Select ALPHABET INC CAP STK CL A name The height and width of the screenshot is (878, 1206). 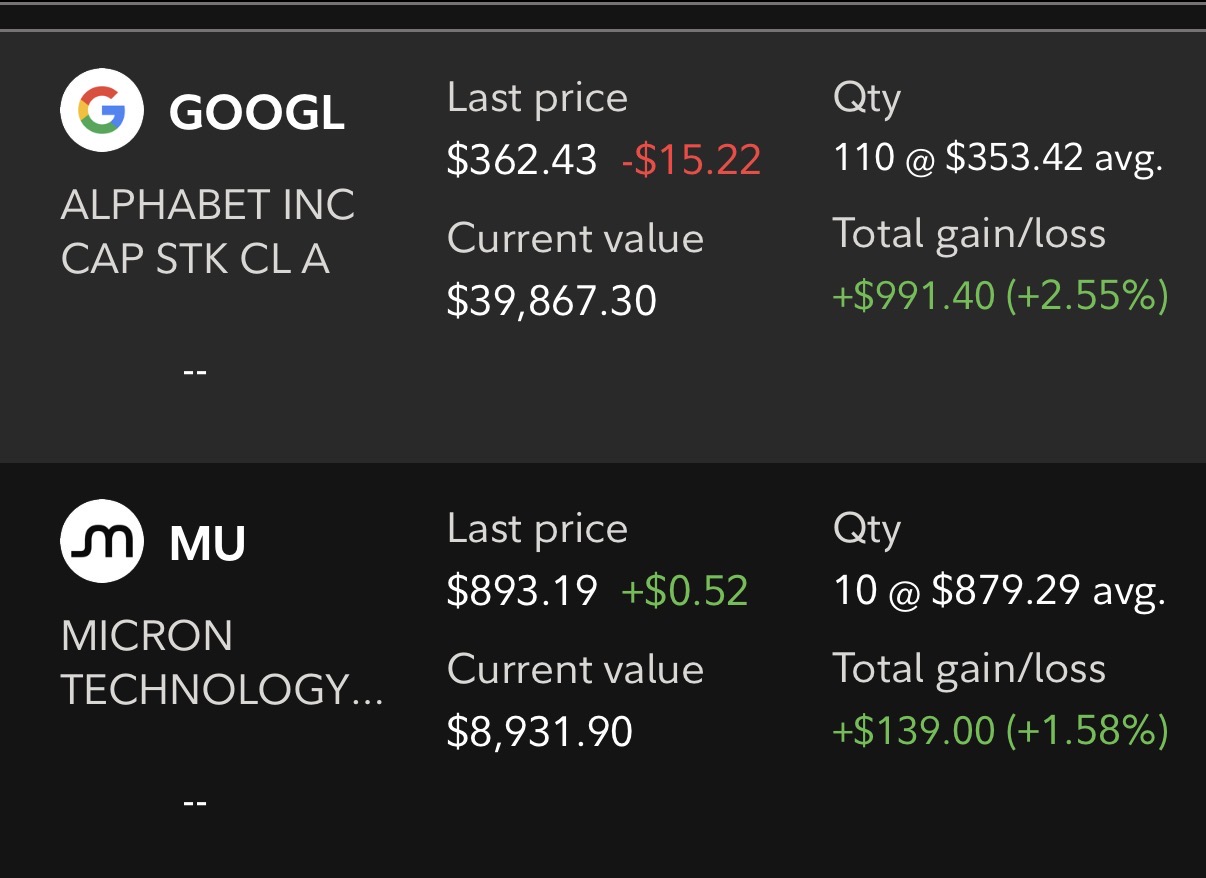[x=208, y=232]
